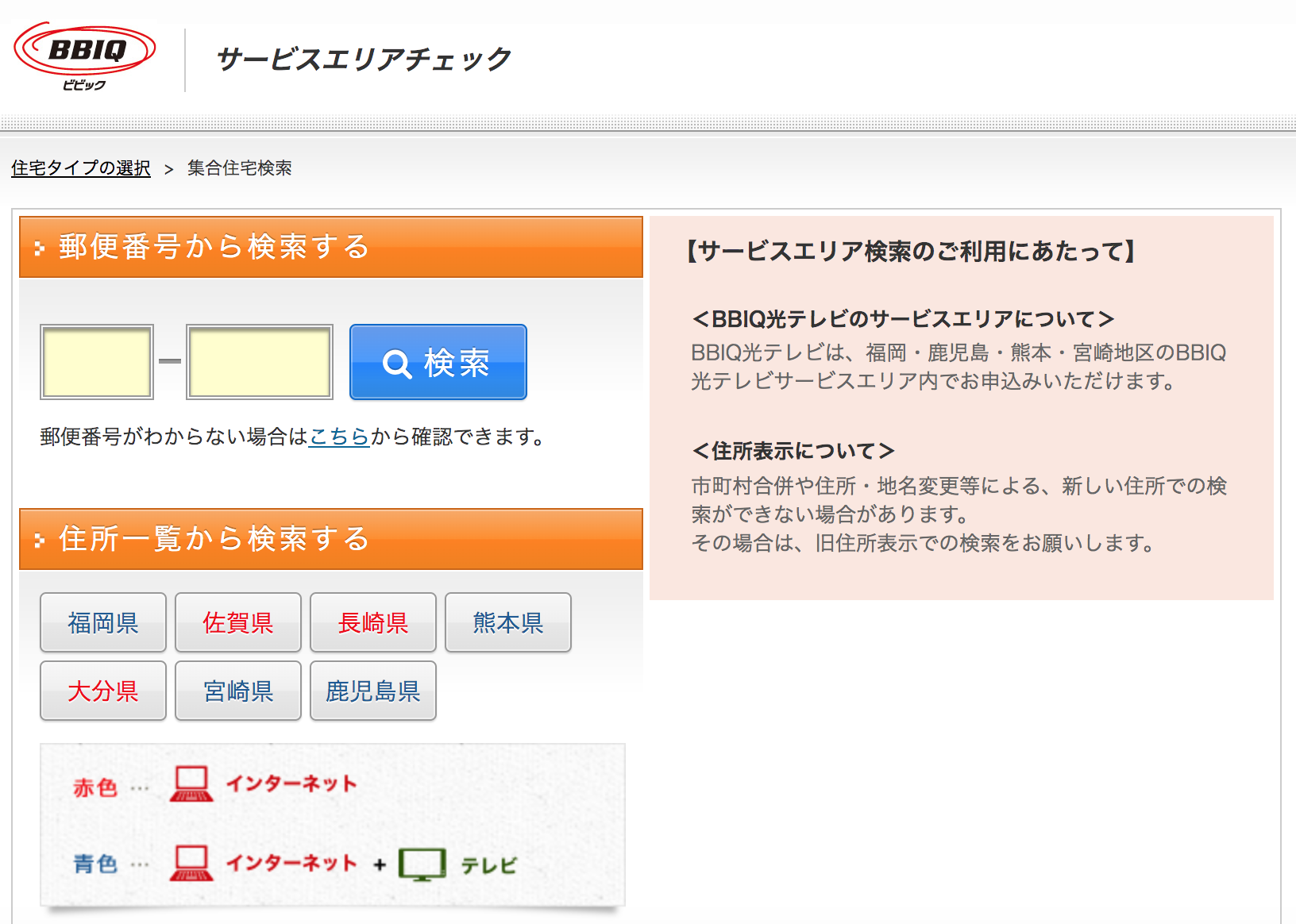The width and height of the screenshot is (1296, 924).
Task: Click the arrow icon beside 住所一覧から検索する
Action: coord(40,541)
